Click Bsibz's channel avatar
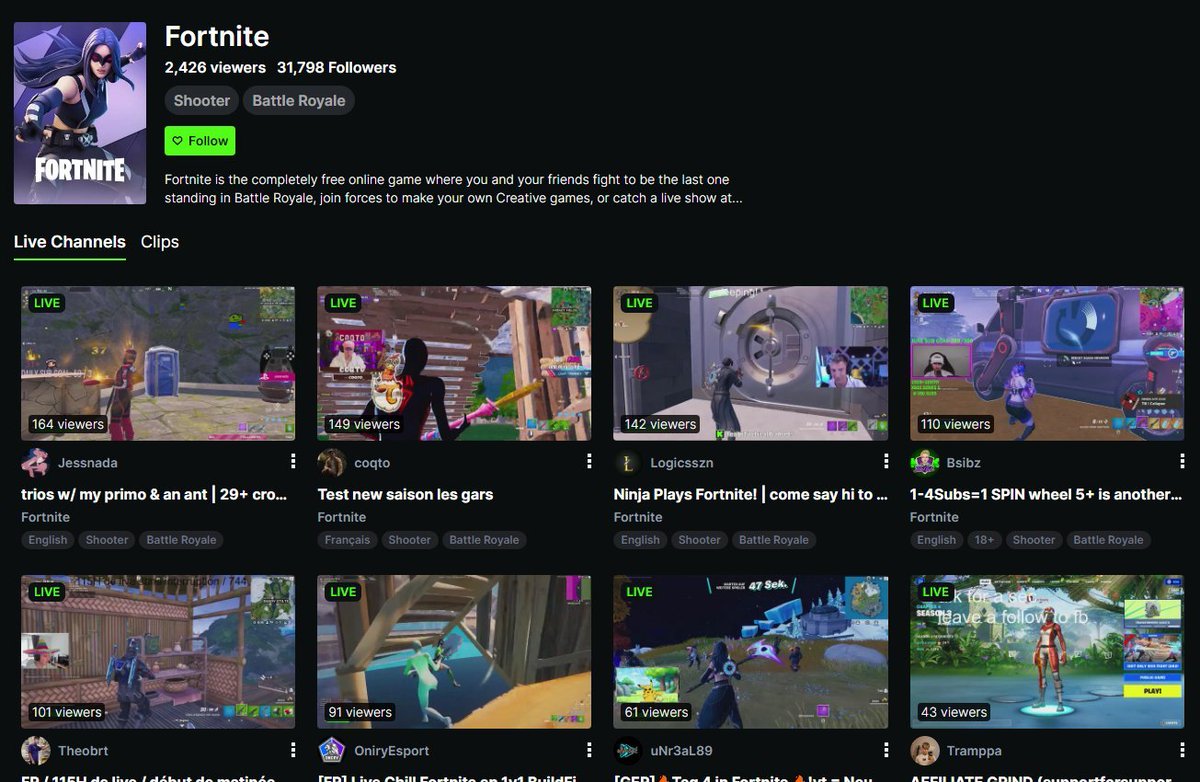This screenshot has width=1200, height=782. [924, 463]
